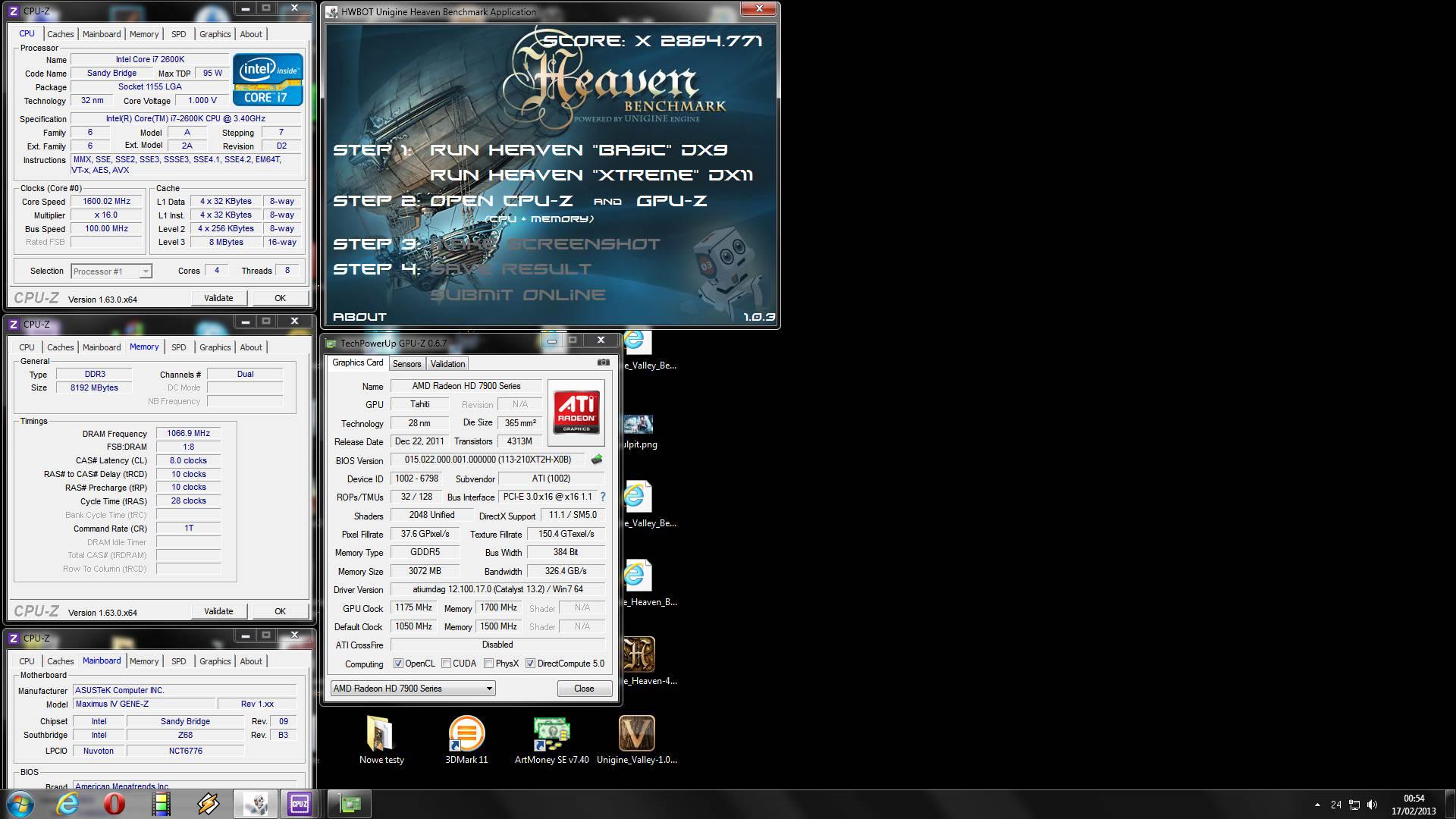
Task: Click Run Heaven "Xtreme" DX11
Action: pos(591,175)
